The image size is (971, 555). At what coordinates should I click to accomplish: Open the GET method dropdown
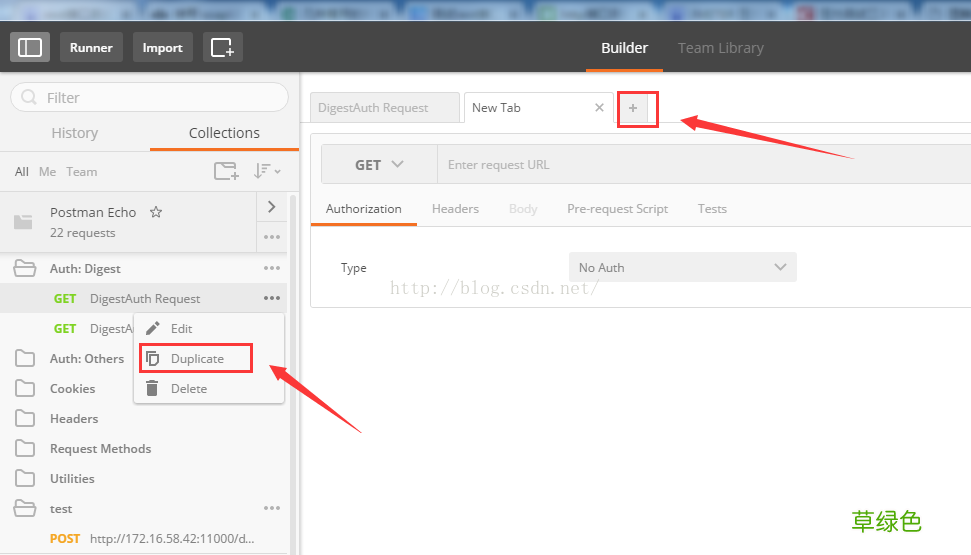point(379,165)
